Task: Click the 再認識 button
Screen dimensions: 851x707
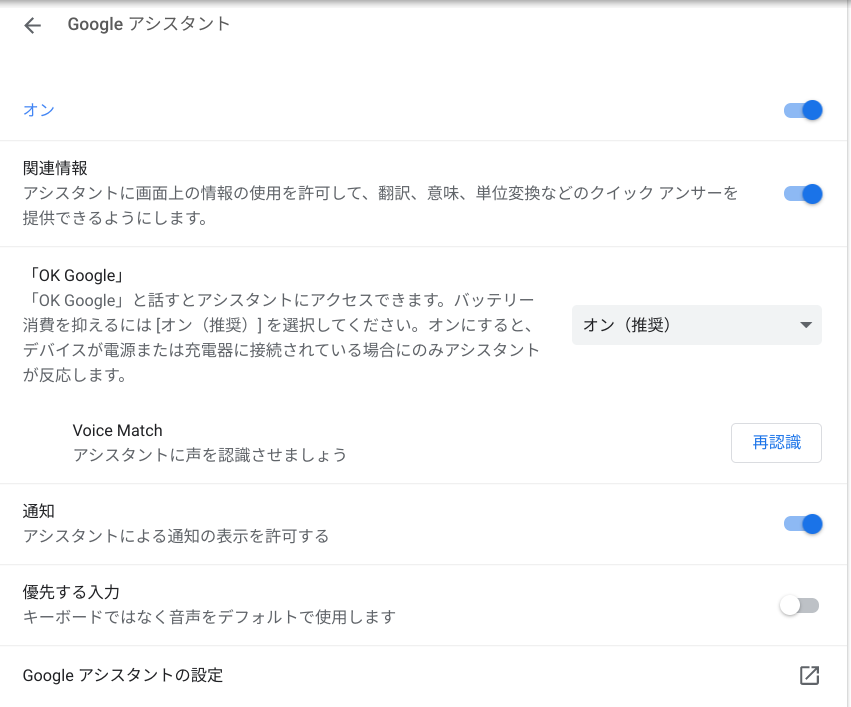Action: click(x=776, y=443)
